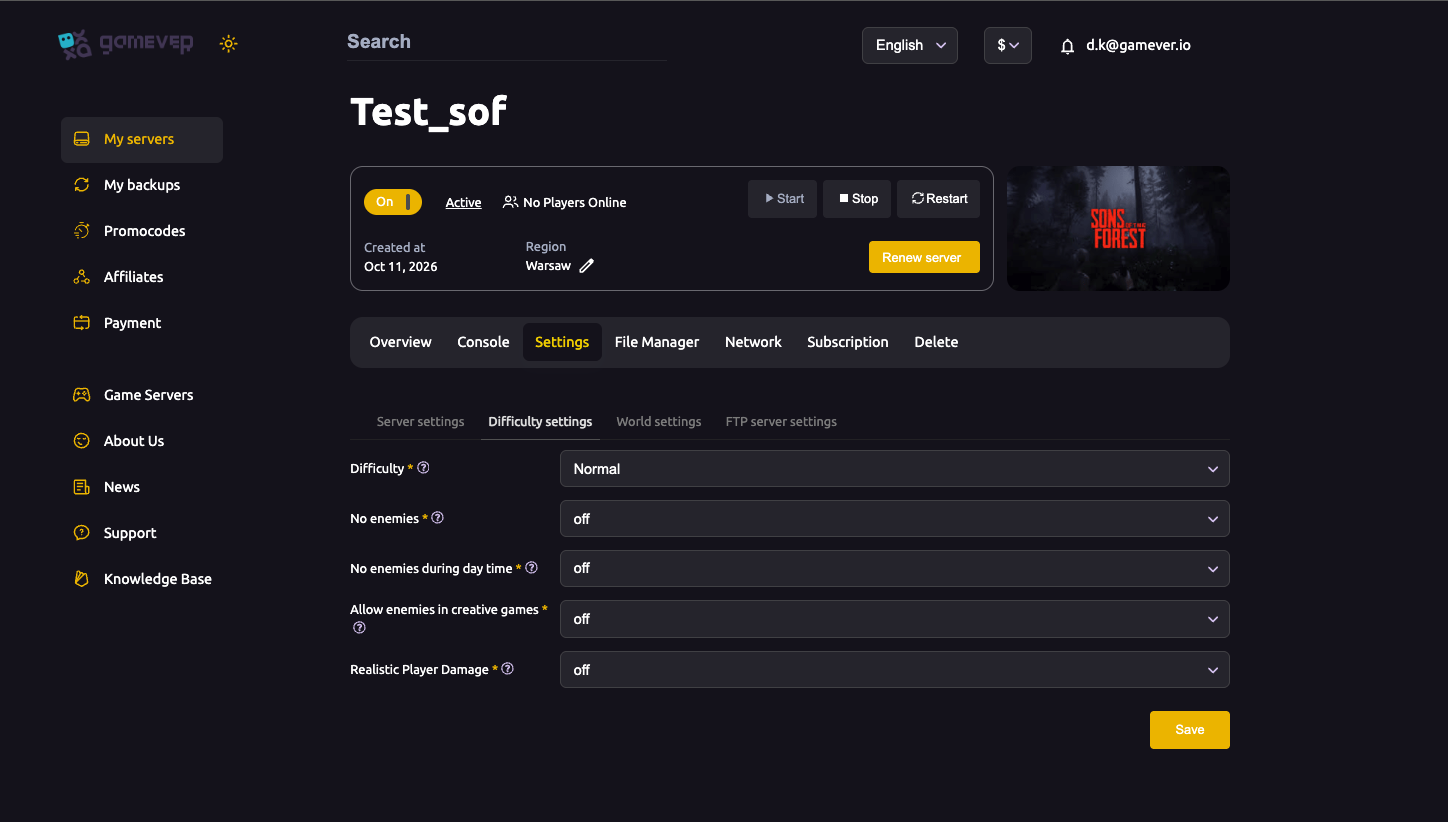
Task: Click the Gamever logo
Action: coord(125,44)
